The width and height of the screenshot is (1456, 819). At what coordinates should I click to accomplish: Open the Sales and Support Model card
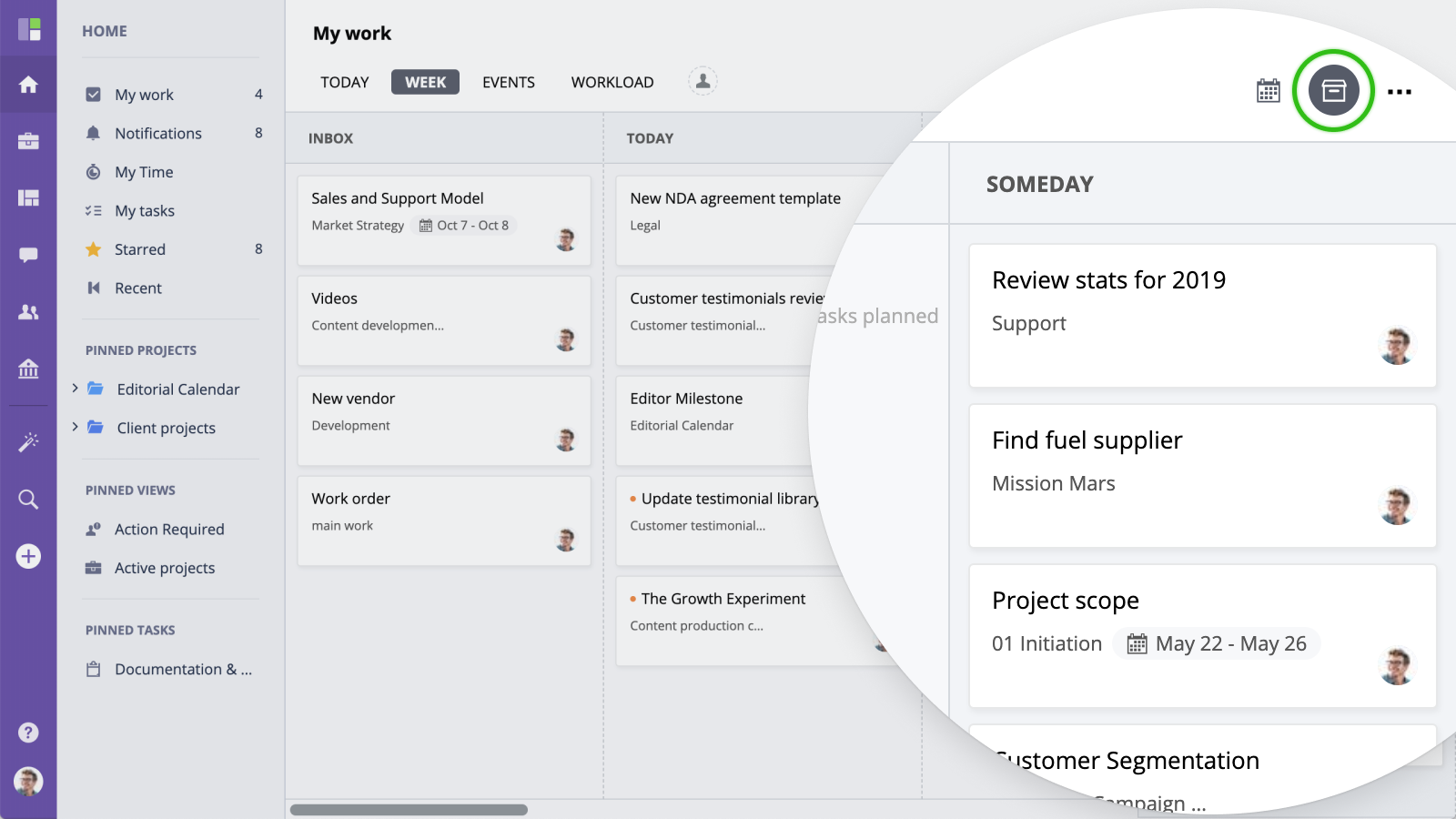(398, 198)
